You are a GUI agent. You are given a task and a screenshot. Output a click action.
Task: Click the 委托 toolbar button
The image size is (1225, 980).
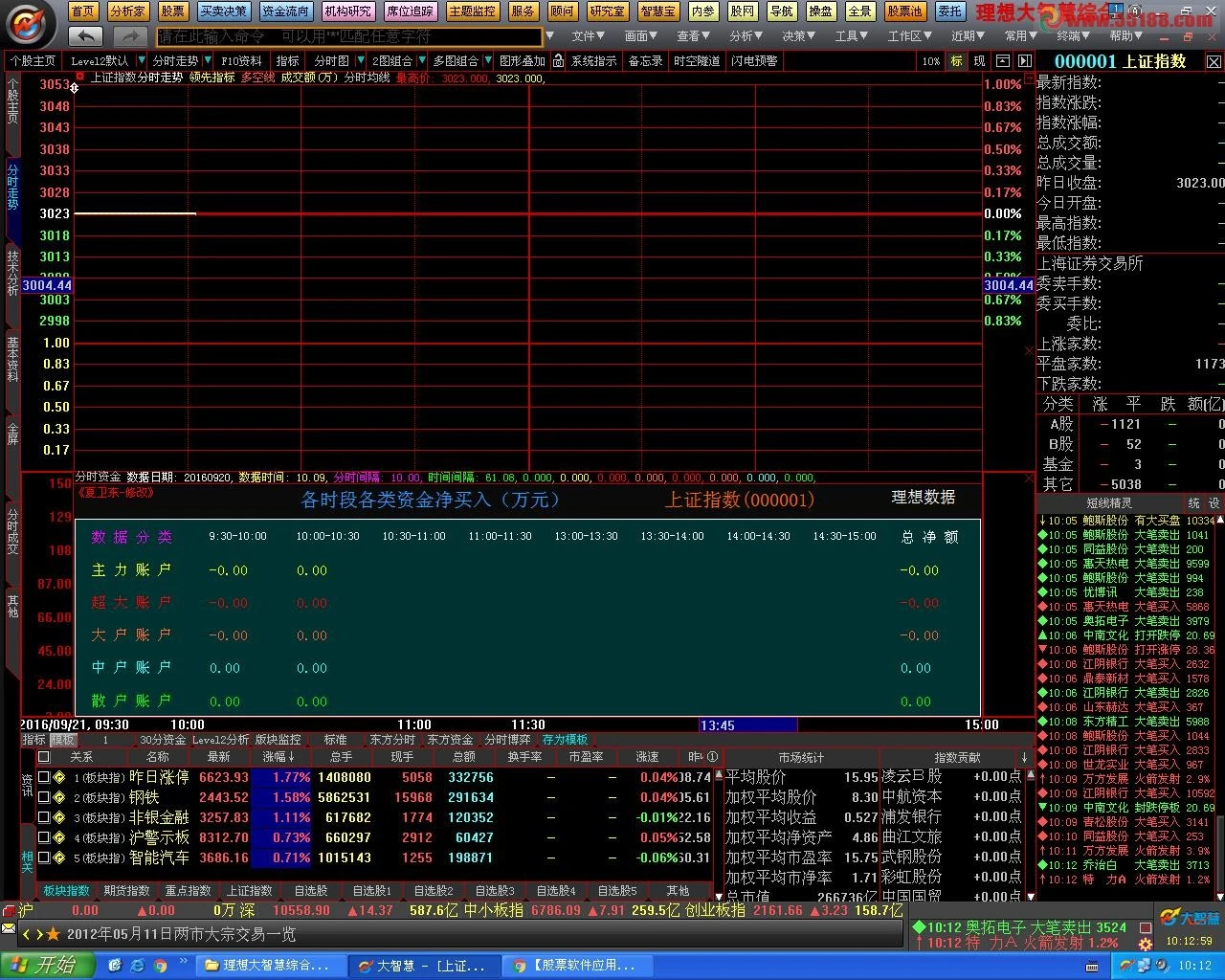point(949,11)
